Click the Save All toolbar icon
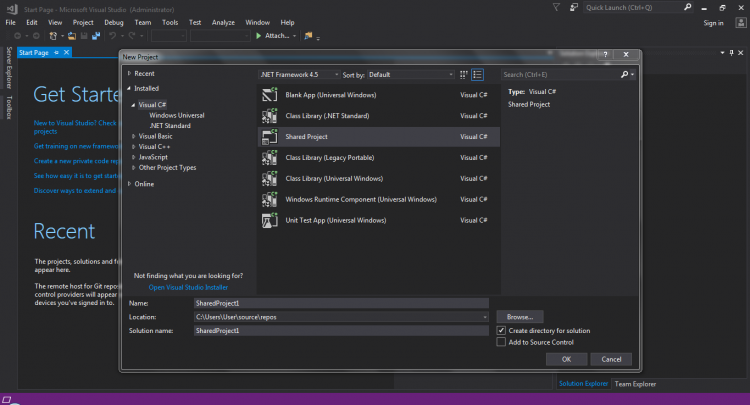The width and height of the screenshot is (750, 405). tap(96, 36)
